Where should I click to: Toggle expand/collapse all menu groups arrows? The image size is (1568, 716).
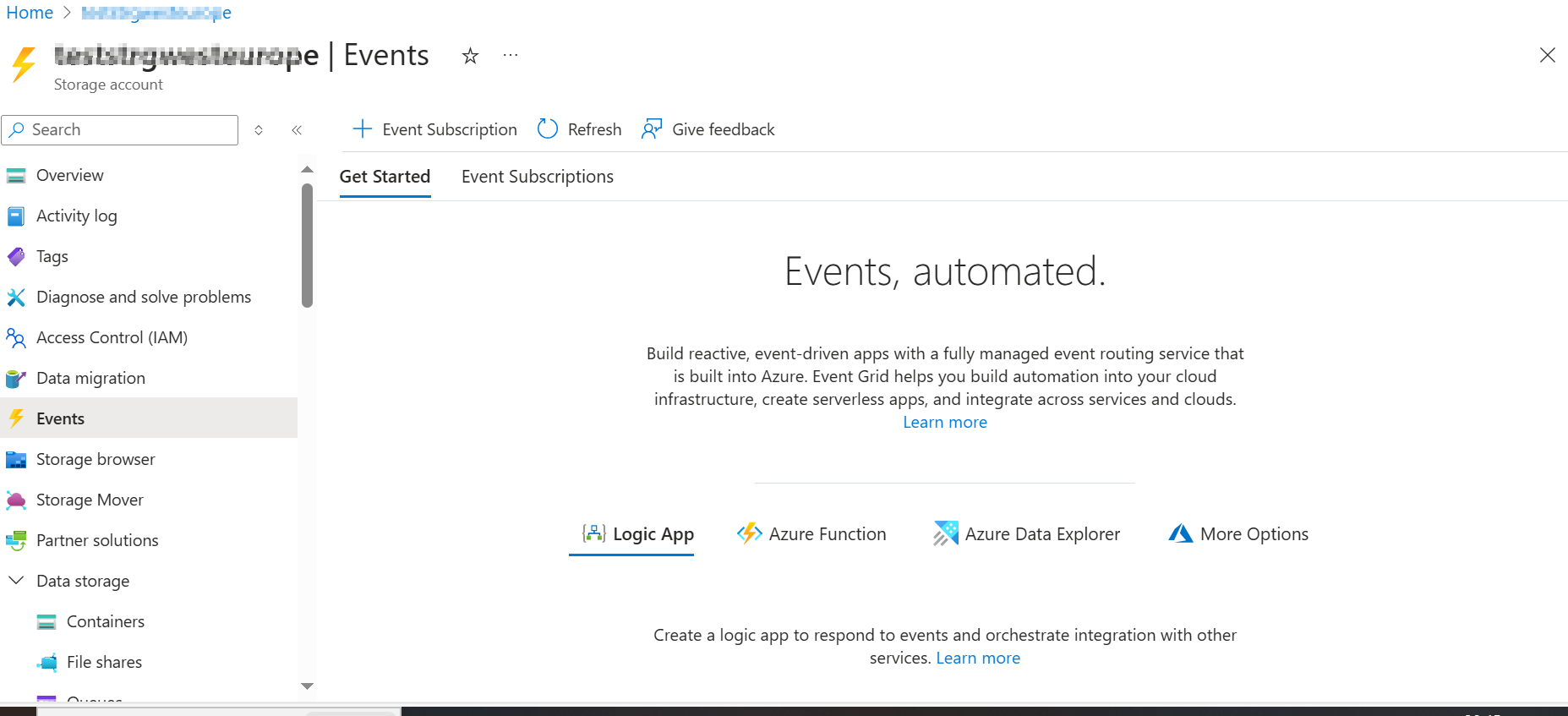(x=259, y=130)
